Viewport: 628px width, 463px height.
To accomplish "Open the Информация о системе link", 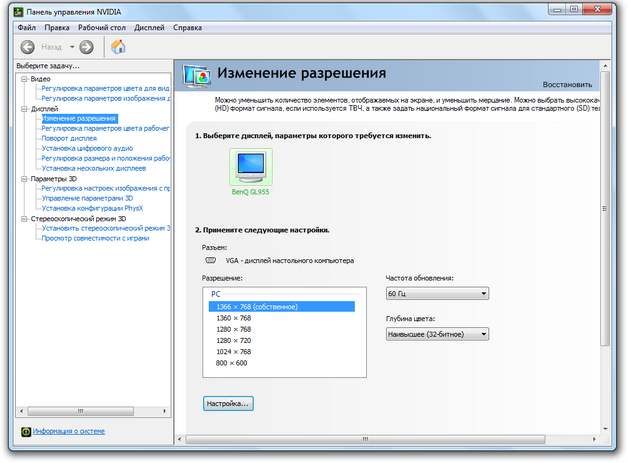I will point(69,431).
